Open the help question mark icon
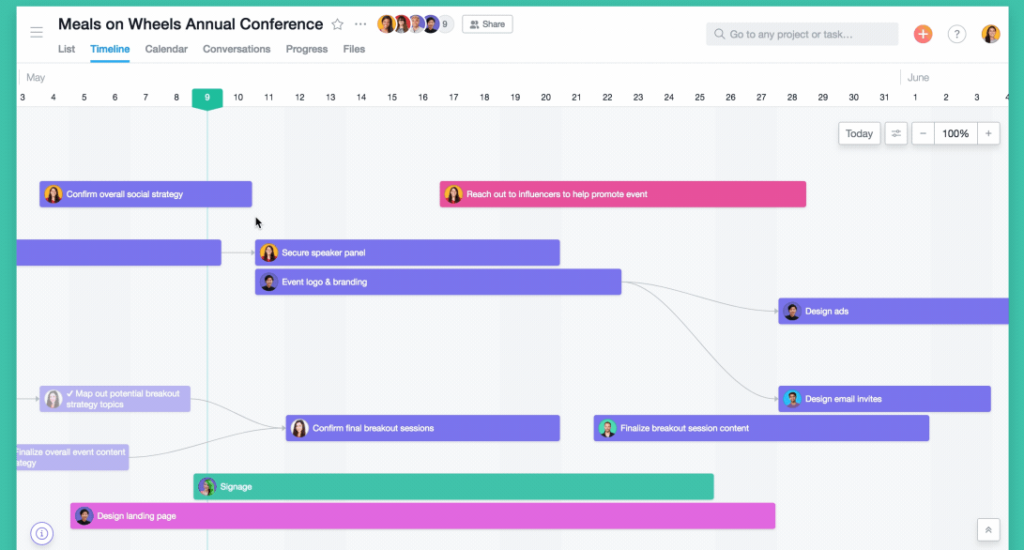The image size is (1024, 550). coord(957,34)
